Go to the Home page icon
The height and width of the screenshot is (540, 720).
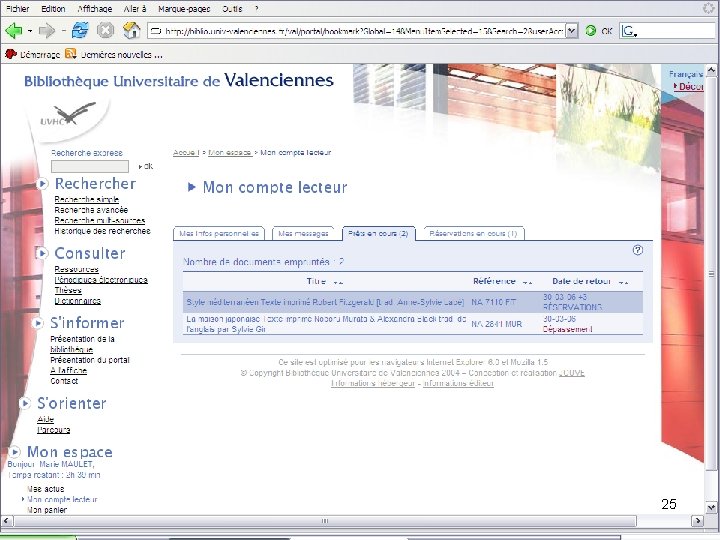[x=131, y=30]
